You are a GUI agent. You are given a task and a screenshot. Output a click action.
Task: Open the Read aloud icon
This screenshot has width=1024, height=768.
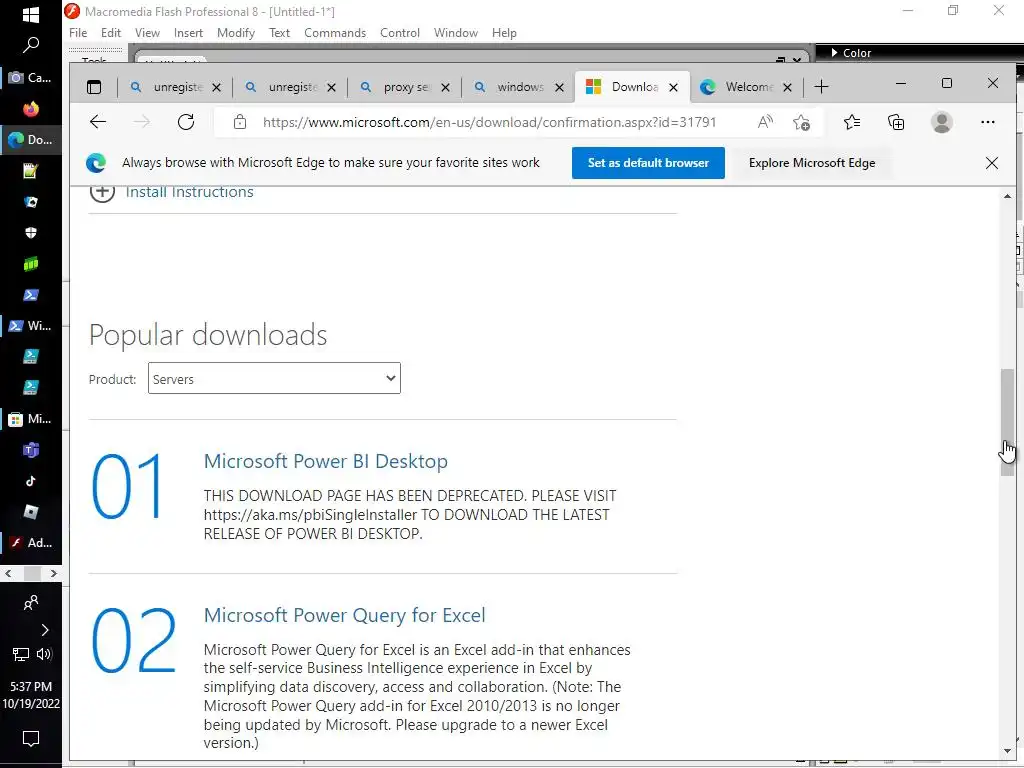tap(765, 121)
